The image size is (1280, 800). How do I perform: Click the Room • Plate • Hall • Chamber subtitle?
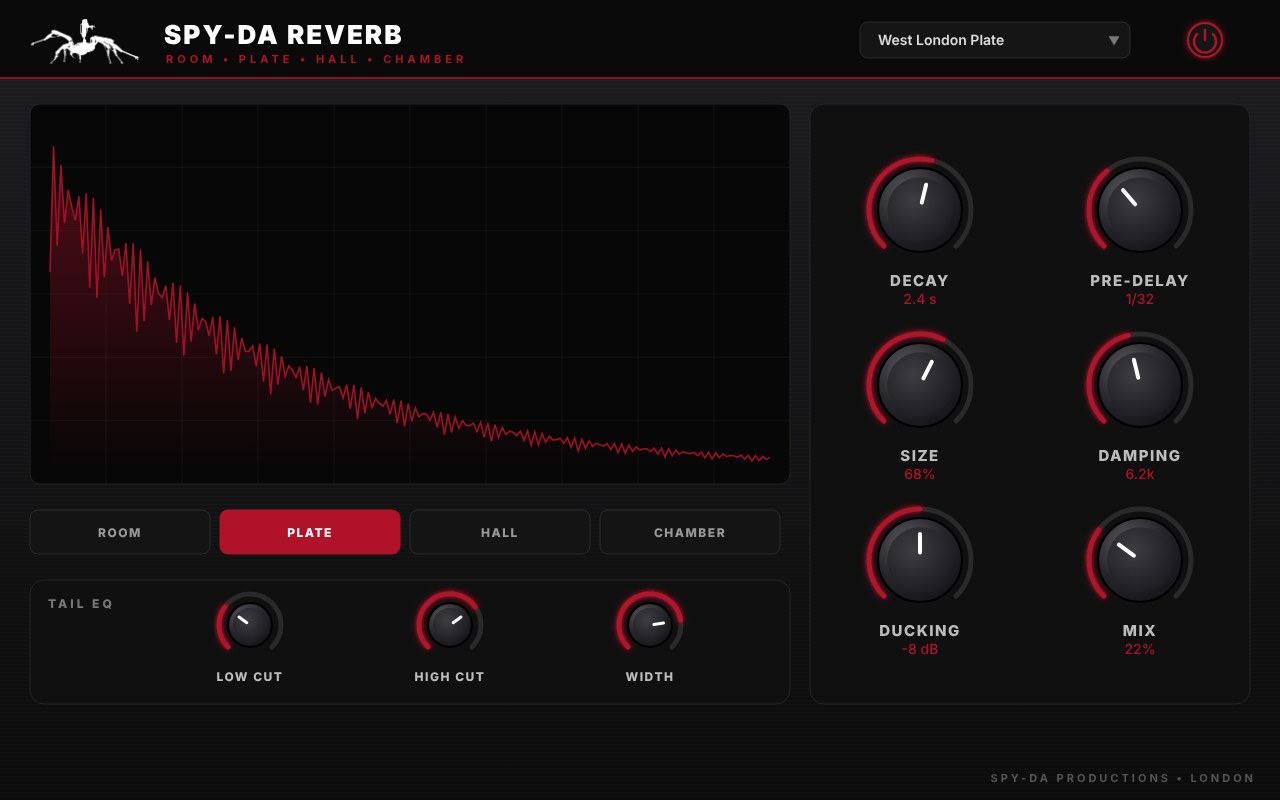click(316, 59)
